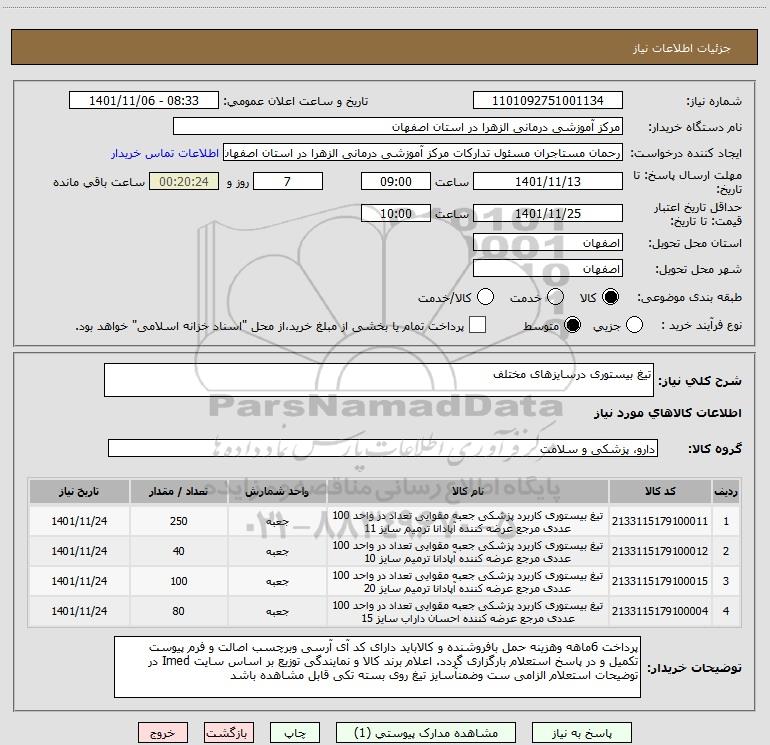Click need date in row 4
The height and width of the screenshot is (745, 770).
click(79, 611)
